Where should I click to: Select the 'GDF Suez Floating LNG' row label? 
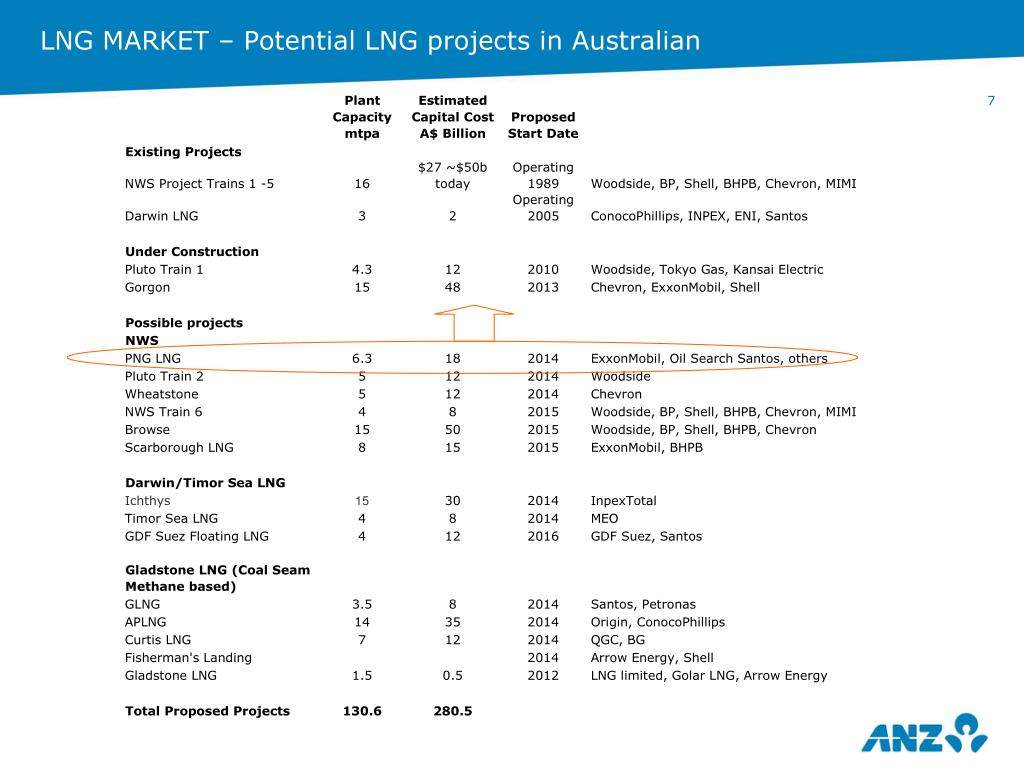point(197,536)
